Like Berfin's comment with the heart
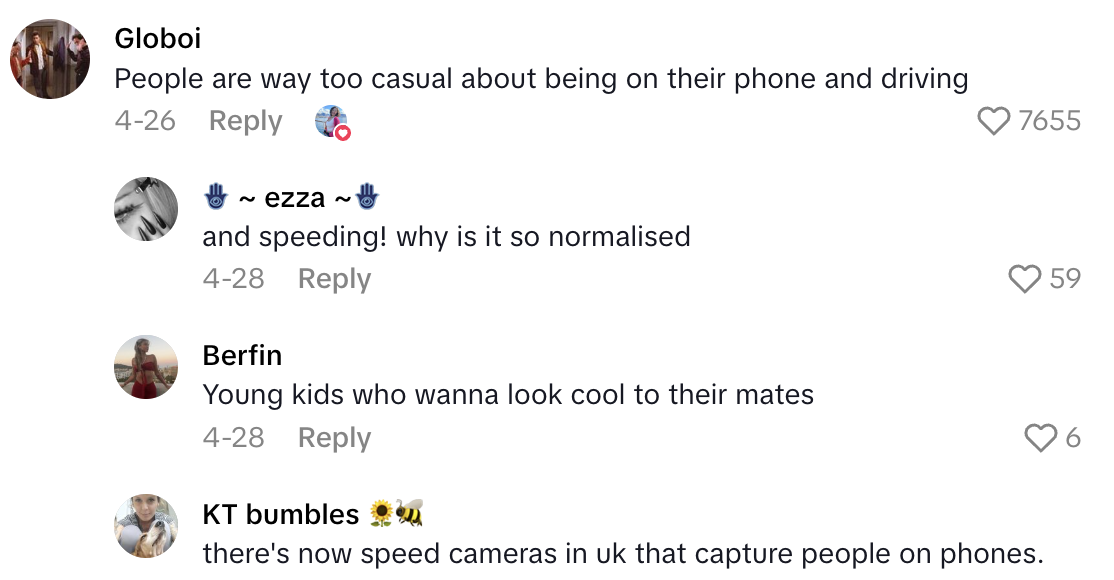The image size is (1114, 580). [1040, 438]
